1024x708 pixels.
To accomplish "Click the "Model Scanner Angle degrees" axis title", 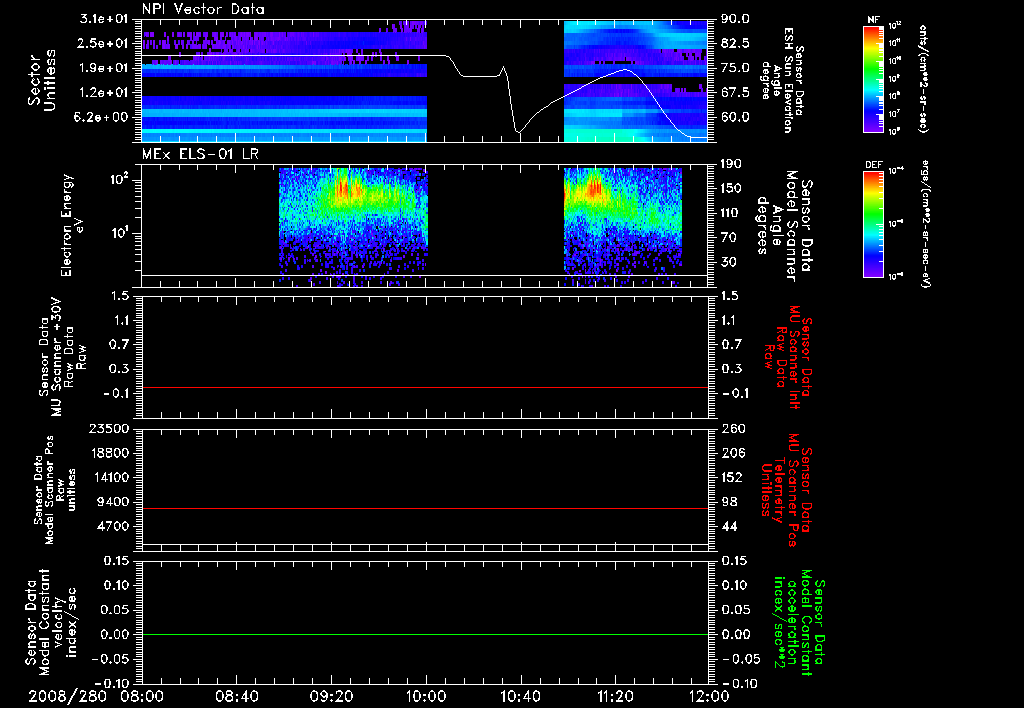I will (x=783, y=225).
